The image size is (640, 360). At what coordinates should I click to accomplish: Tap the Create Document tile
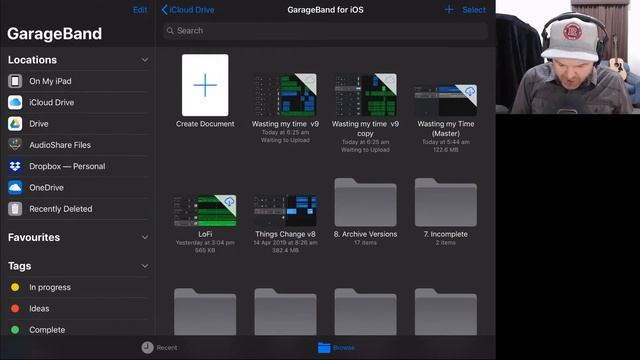point(205,85)
